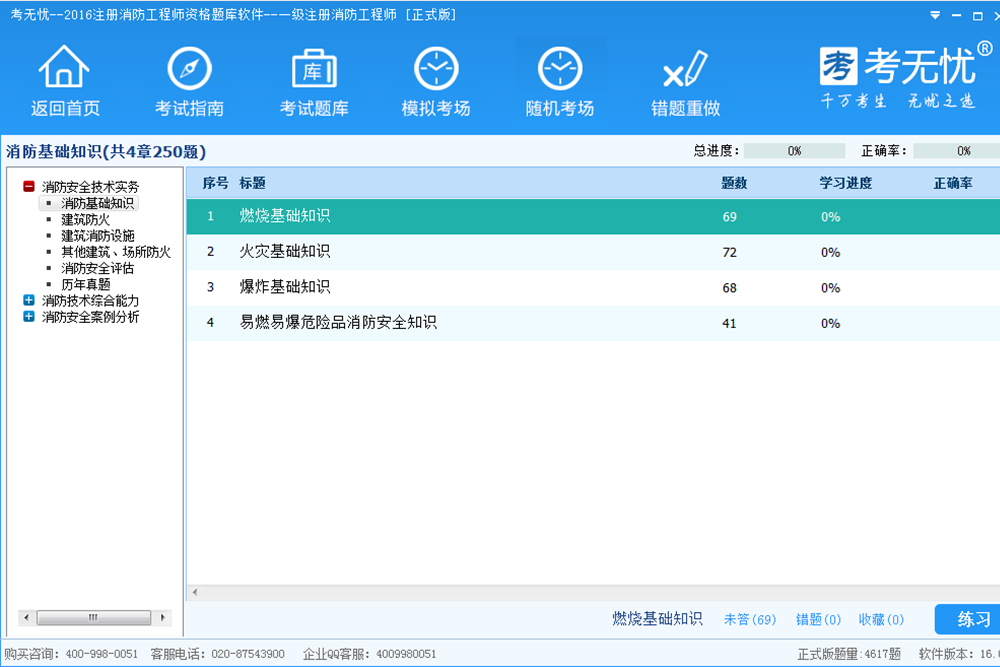Select chapter row 易燃易爆危险品消防安全知识
1000x667 pixels.
(x=593, y=323)
